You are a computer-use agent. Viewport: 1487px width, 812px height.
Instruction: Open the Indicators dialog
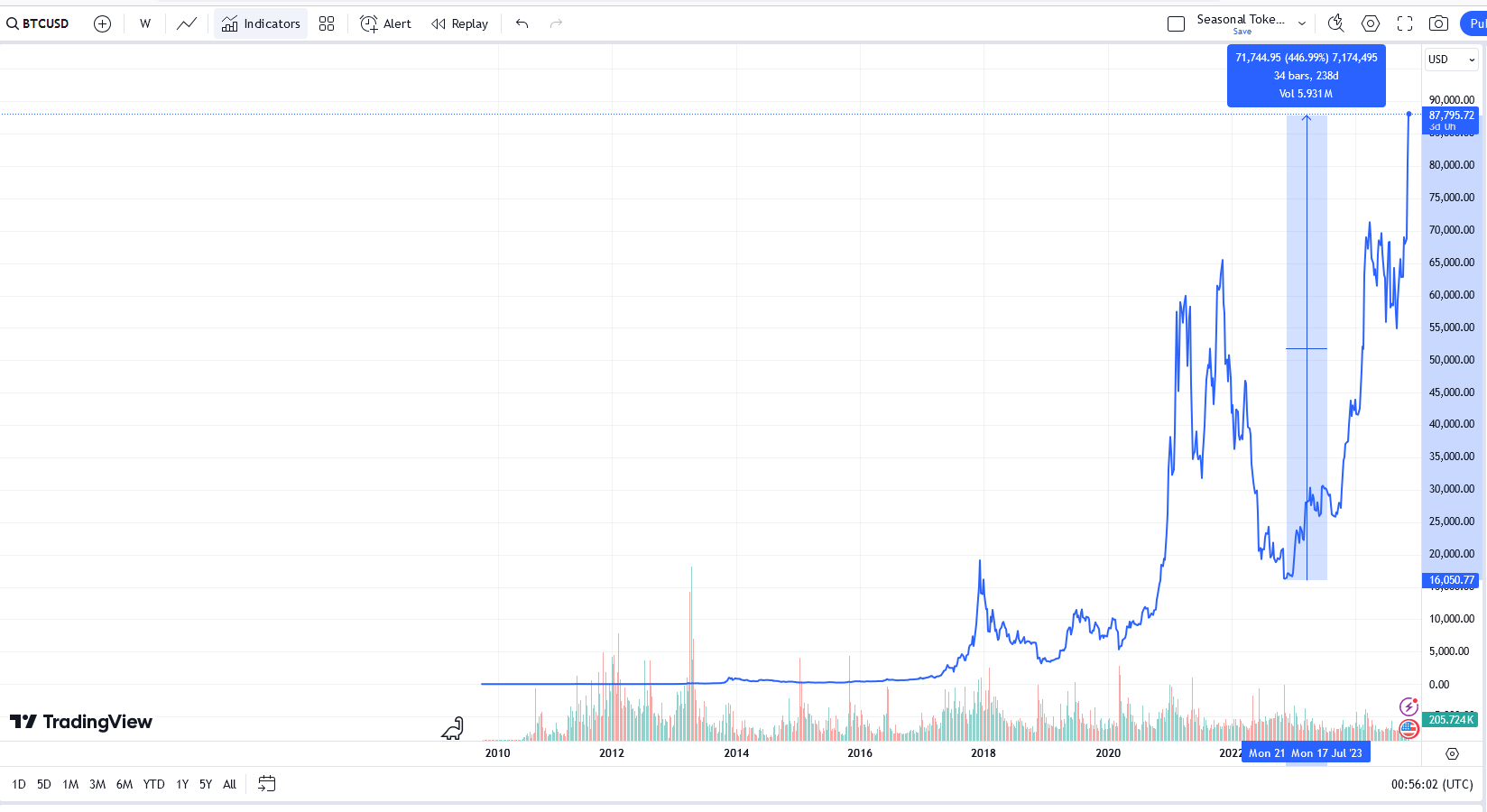coord(261,24)
